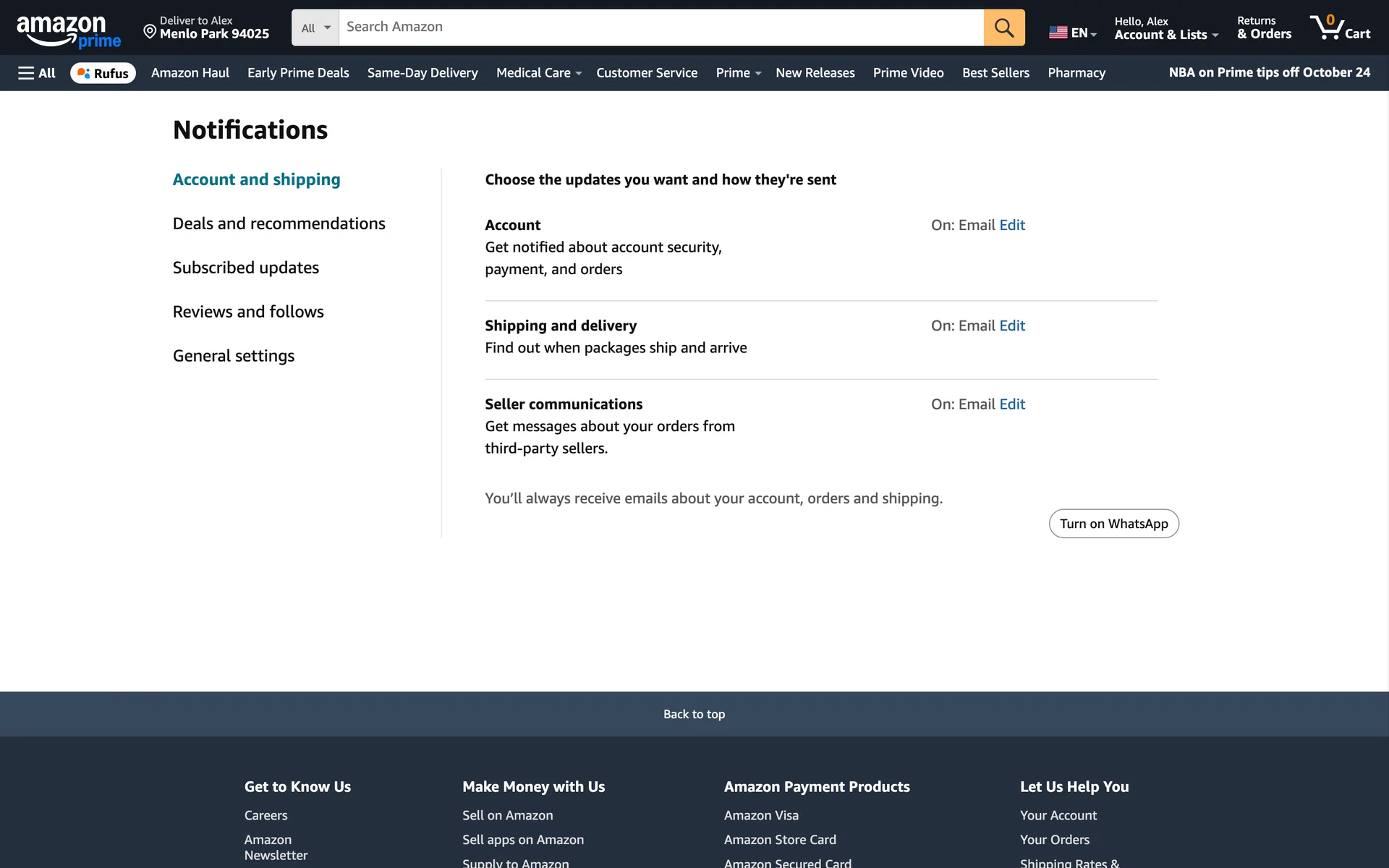
Task: Edit Seller communications notifications
Action: (x=1011, y=404)
